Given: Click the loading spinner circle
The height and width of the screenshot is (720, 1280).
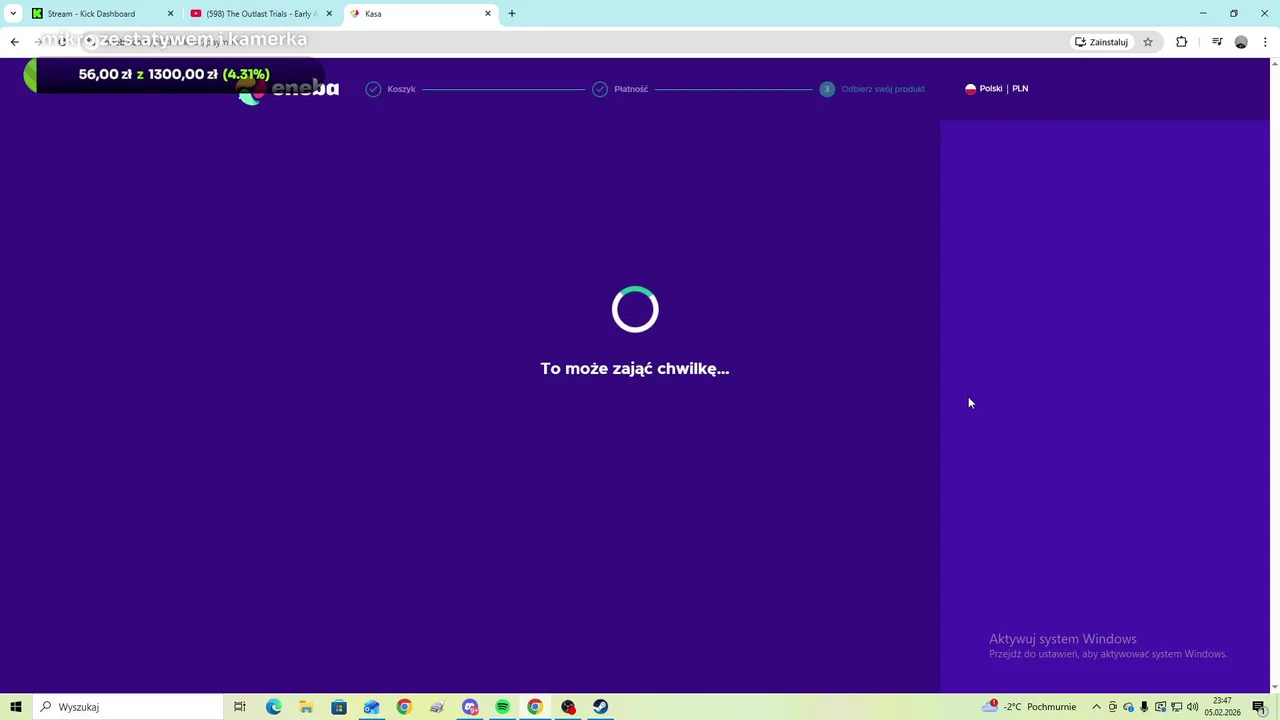Looking at the screenshot, I should [x=635, y=310].
